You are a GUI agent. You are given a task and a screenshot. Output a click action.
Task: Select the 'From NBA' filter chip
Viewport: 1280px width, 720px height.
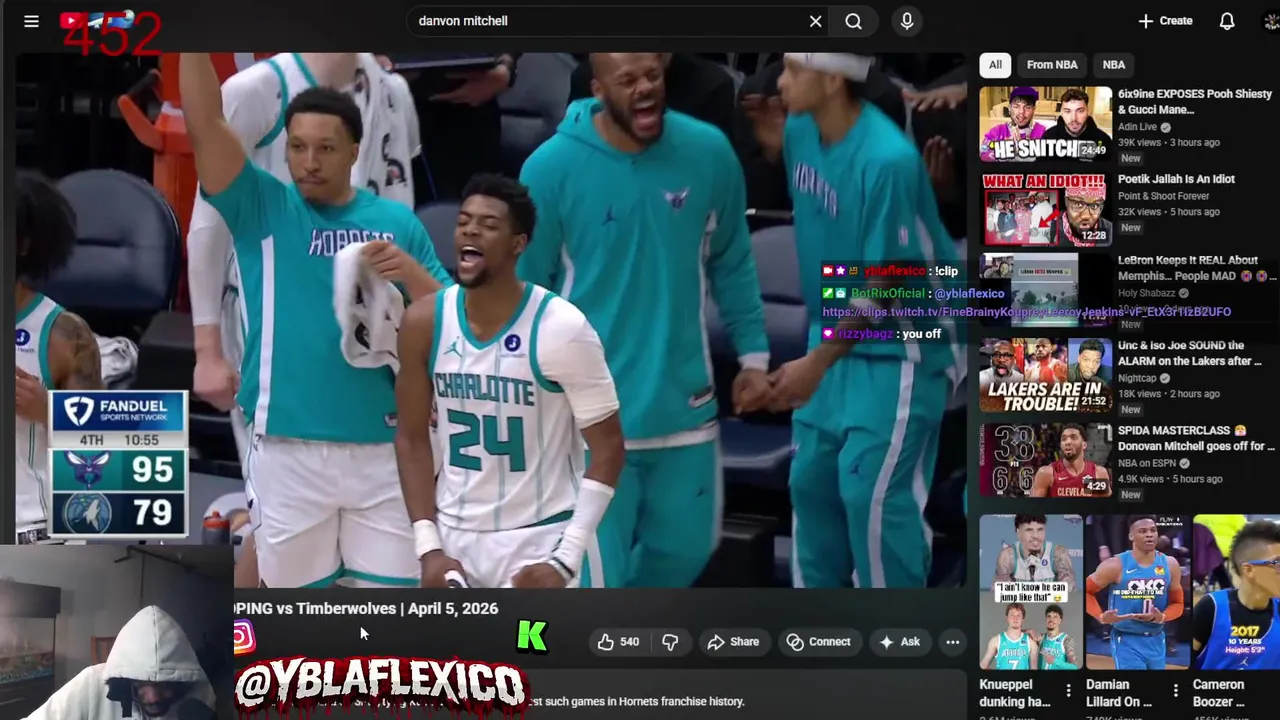[1052, 65]
